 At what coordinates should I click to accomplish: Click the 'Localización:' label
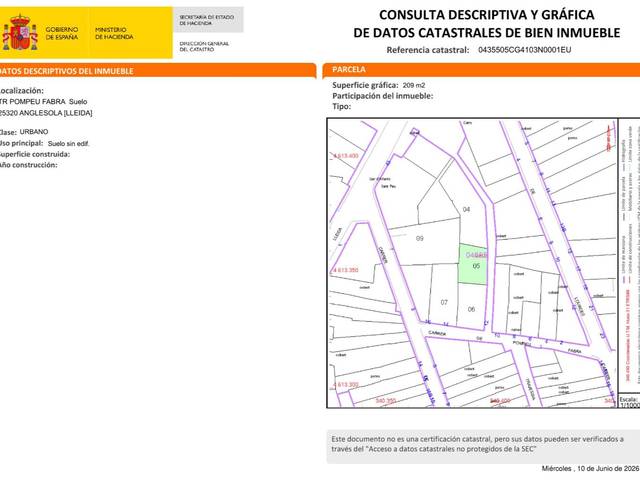[21, 91]
